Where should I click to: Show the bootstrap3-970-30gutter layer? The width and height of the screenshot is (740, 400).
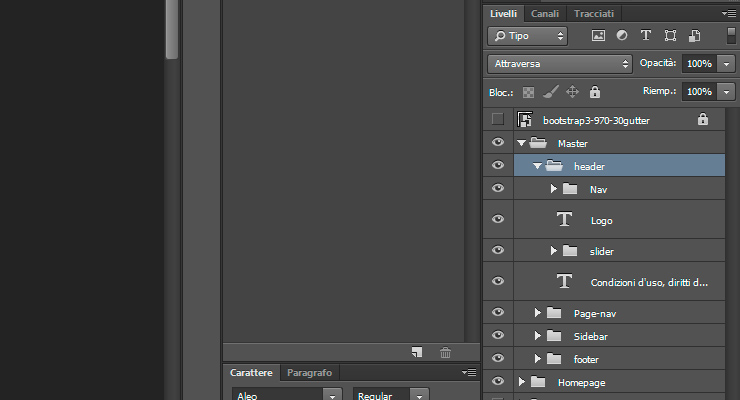click(497, 119)
